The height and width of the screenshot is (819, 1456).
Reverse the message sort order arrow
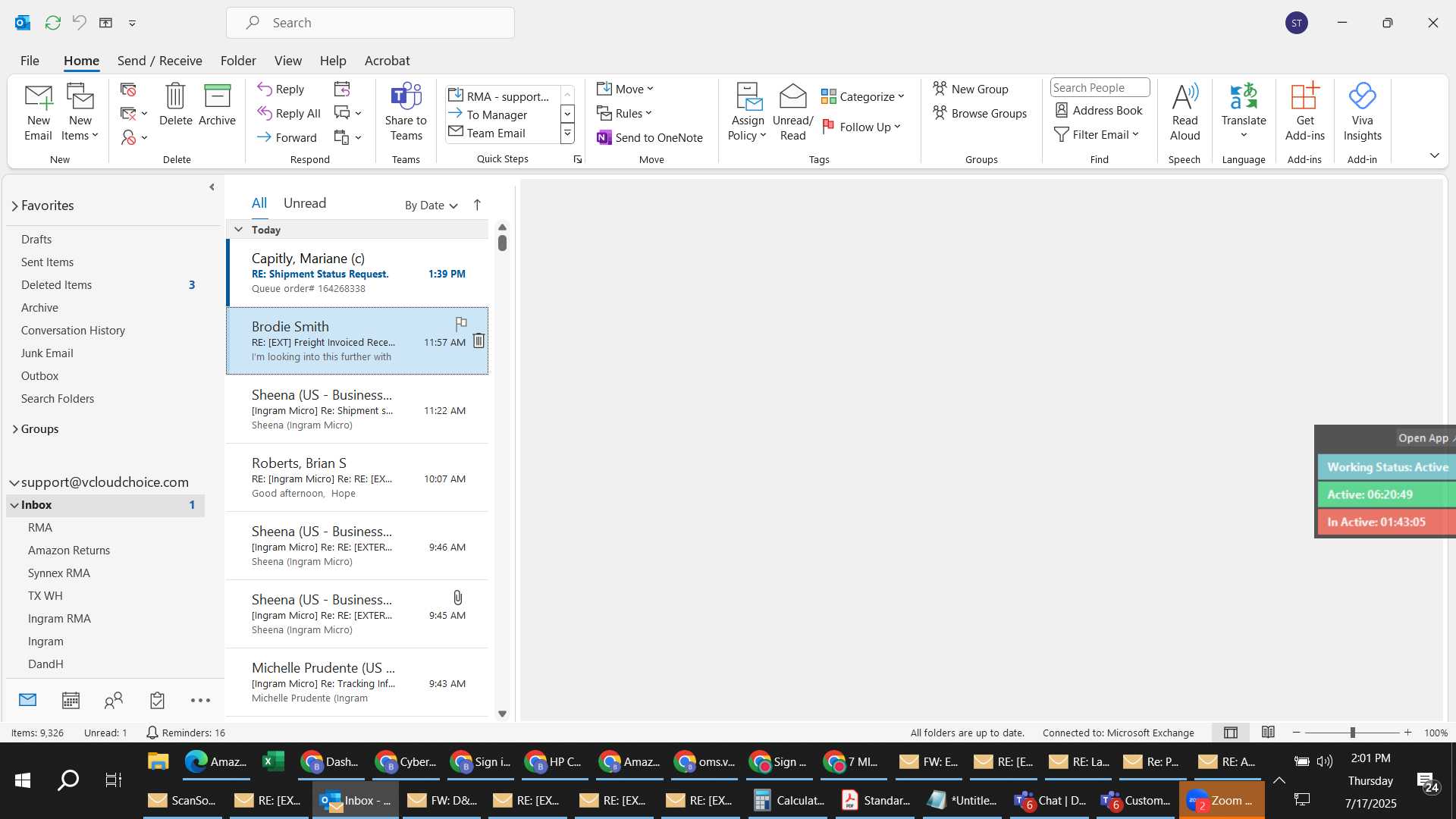(x=477, y=205)
